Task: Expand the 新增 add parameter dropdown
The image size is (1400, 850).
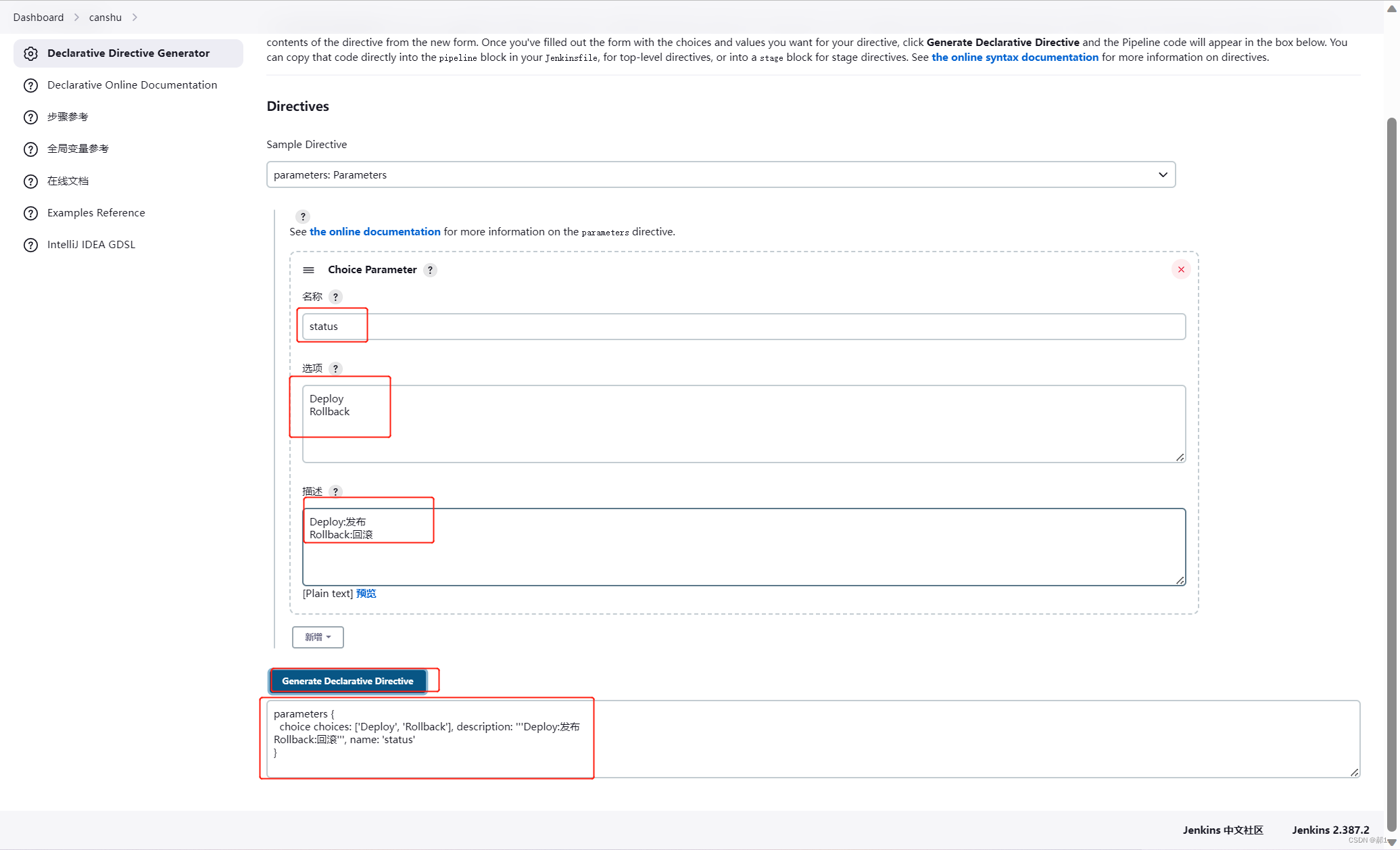Action: point(318,637)
